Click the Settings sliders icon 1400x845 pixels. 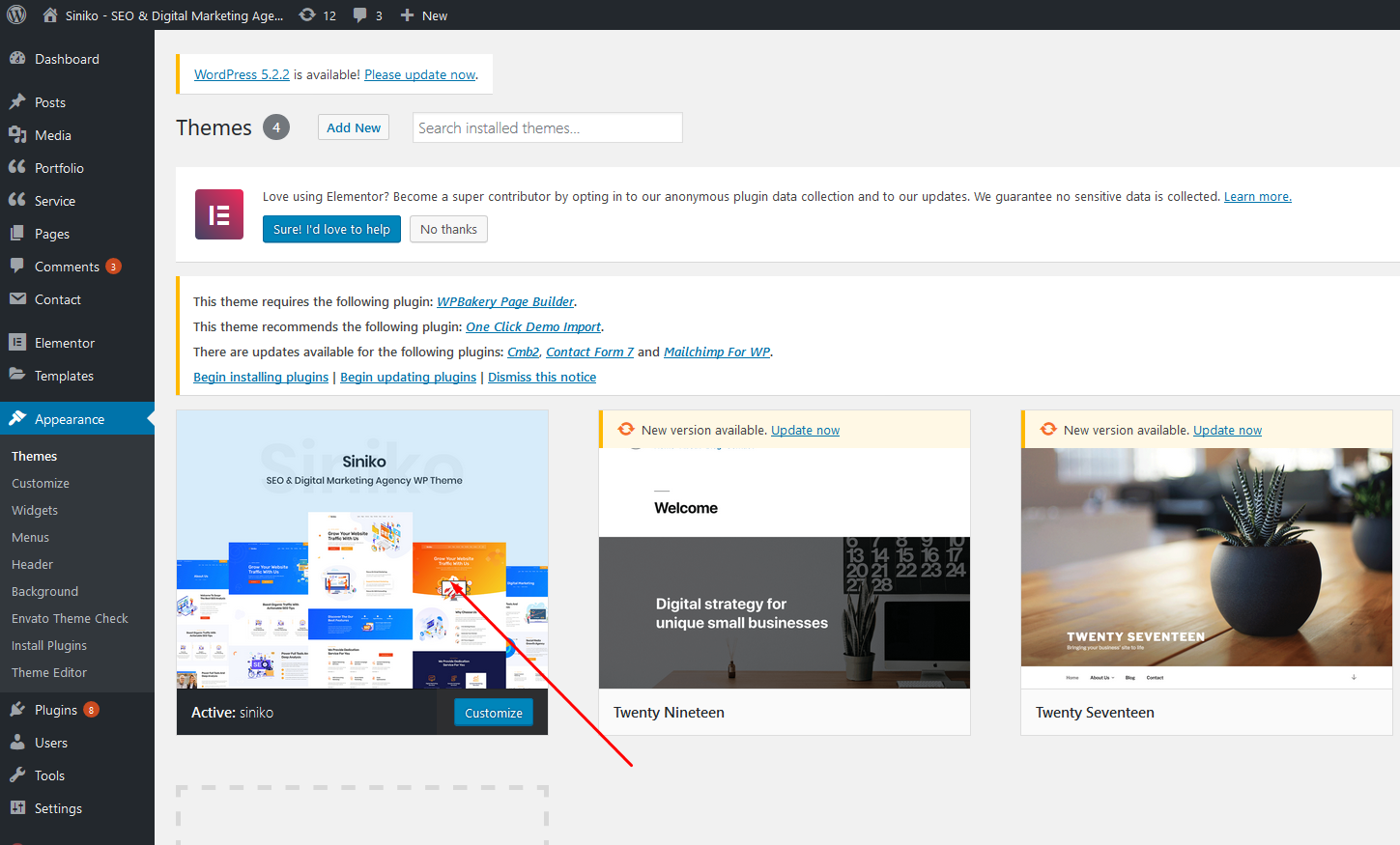[x=17, y=807]
